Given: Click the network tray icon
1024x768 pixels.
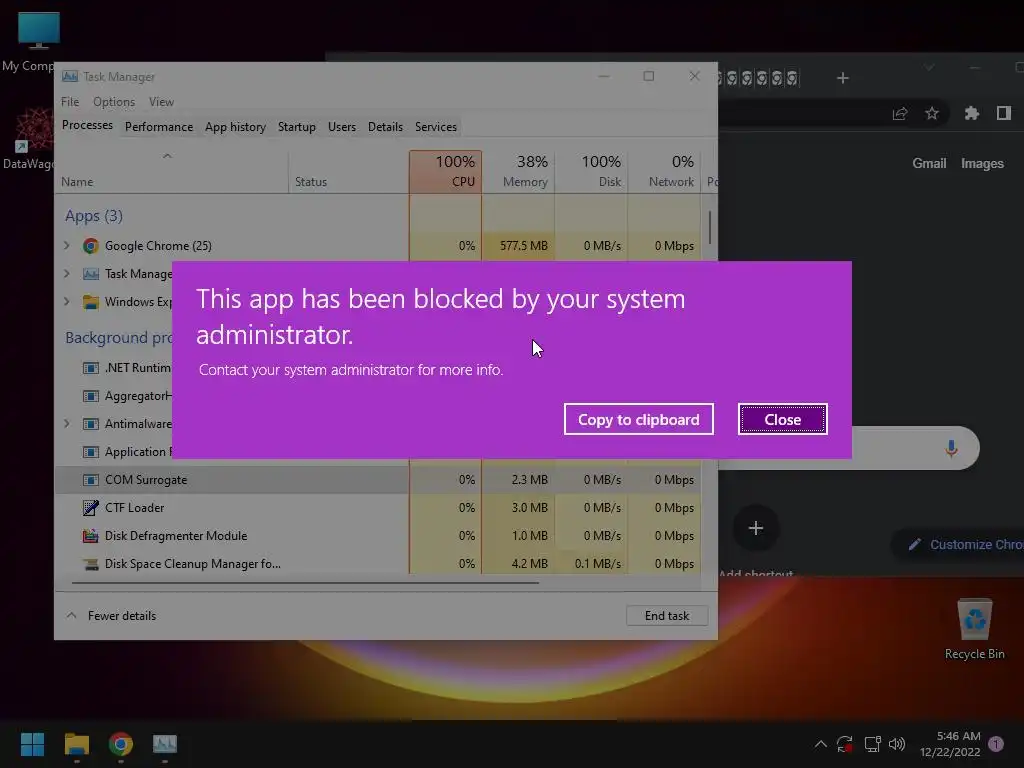Looking at the screenshot, I should coord(872,744).
